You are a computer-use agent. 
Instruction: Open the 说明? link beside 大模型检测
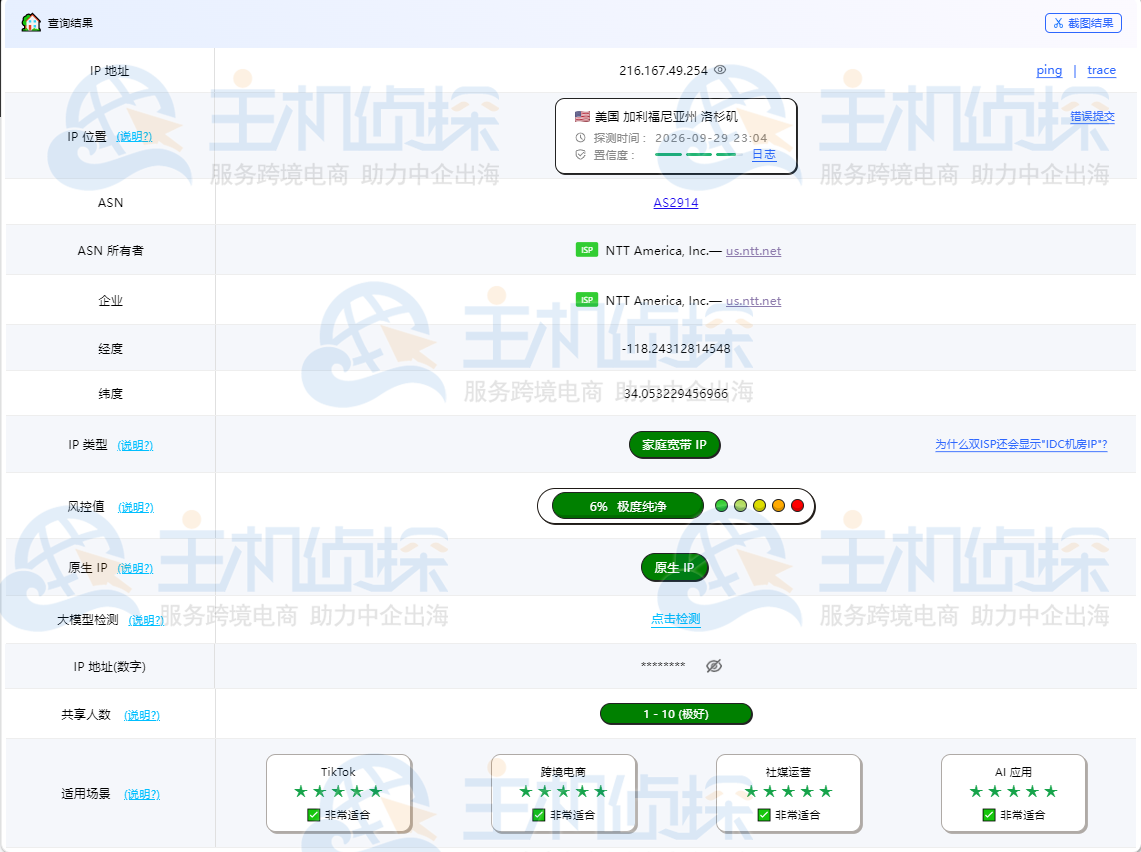(x=146, y=620)
